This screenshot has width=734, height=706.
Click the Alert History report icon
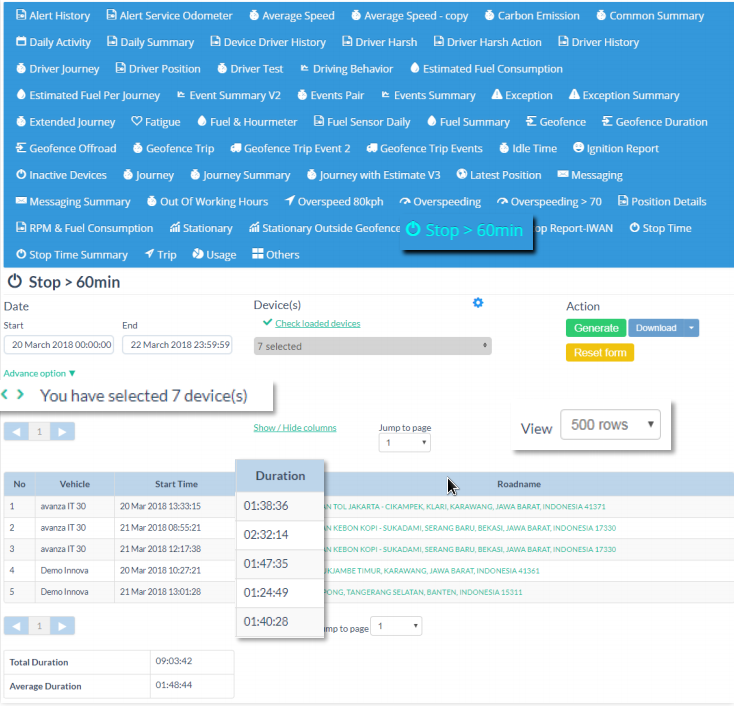click(21, 15)
